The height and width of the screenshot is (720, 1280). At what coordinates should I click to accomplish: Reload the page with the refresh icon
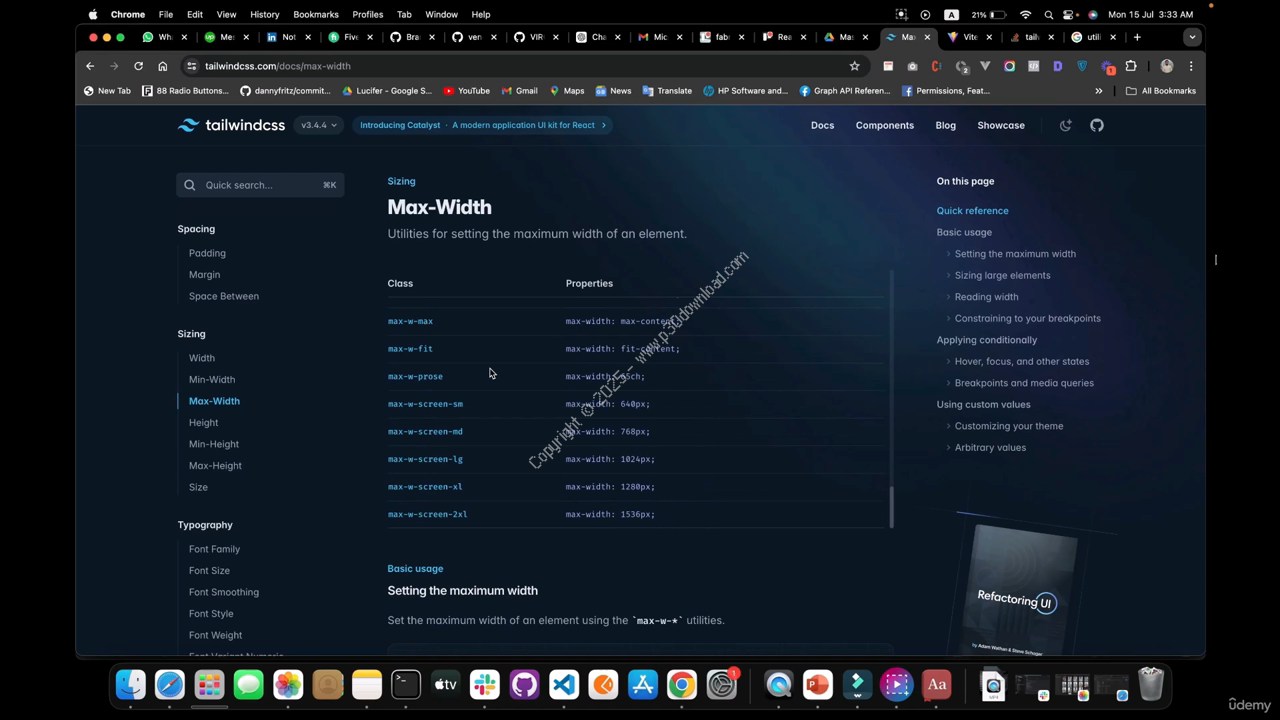[x=138, y=66]
